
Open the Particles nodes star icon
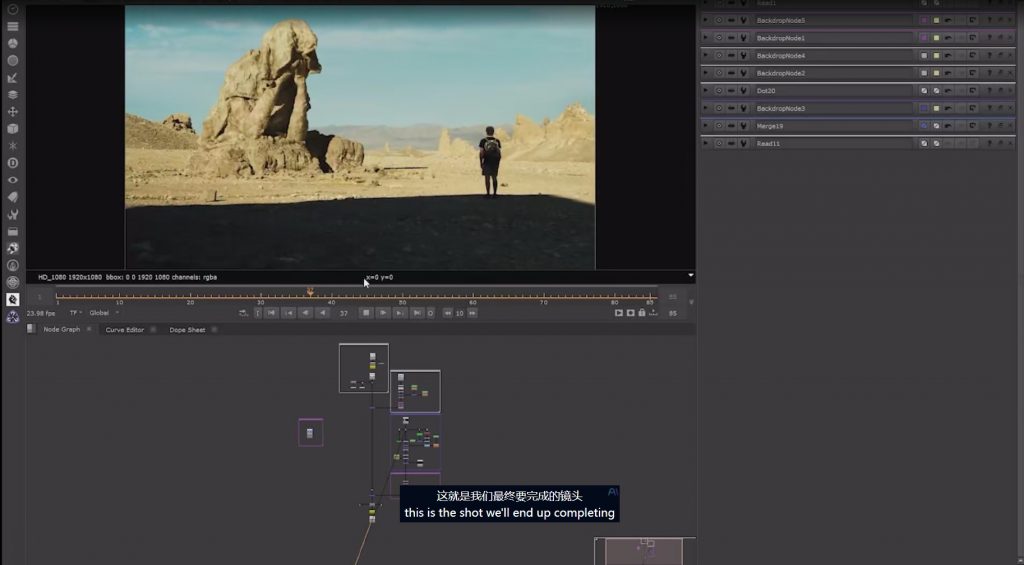pyautogui.click(x=12, y=146)
